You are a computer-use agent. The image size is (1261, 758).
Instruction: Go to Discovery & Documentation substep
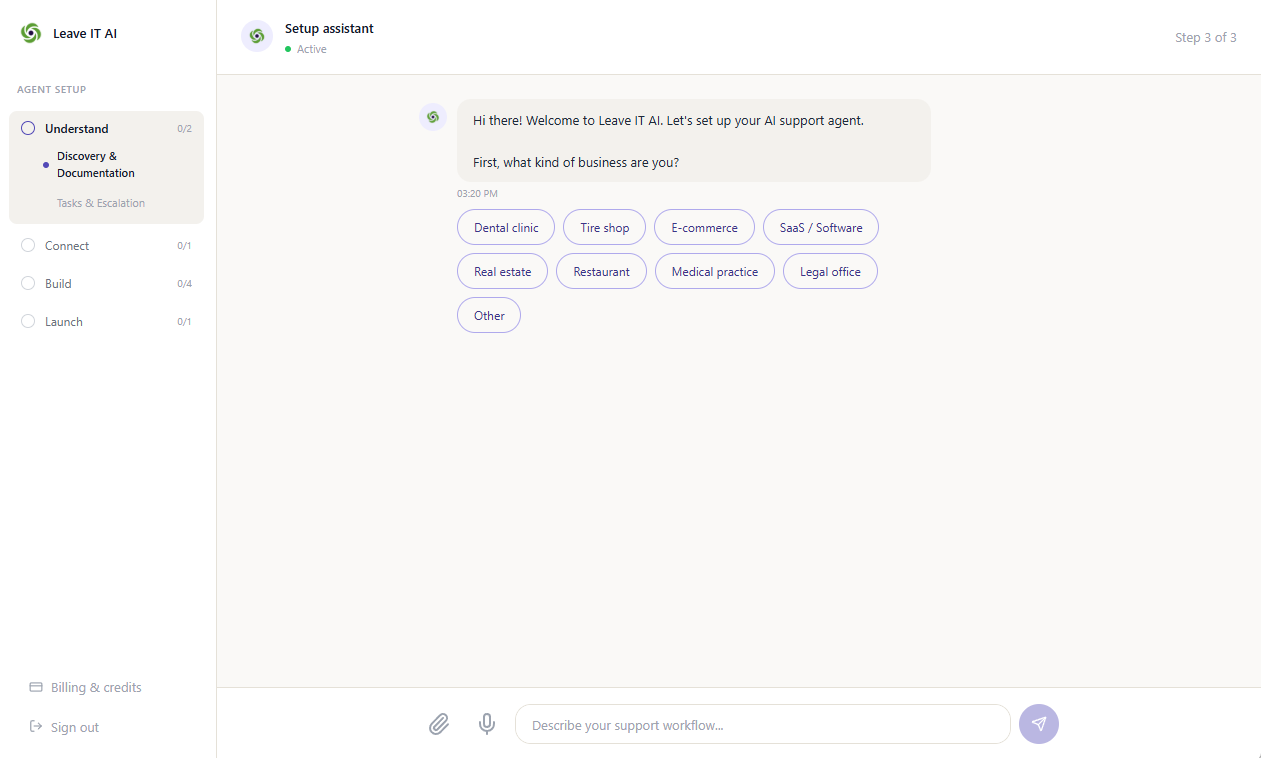coord(96,164)
